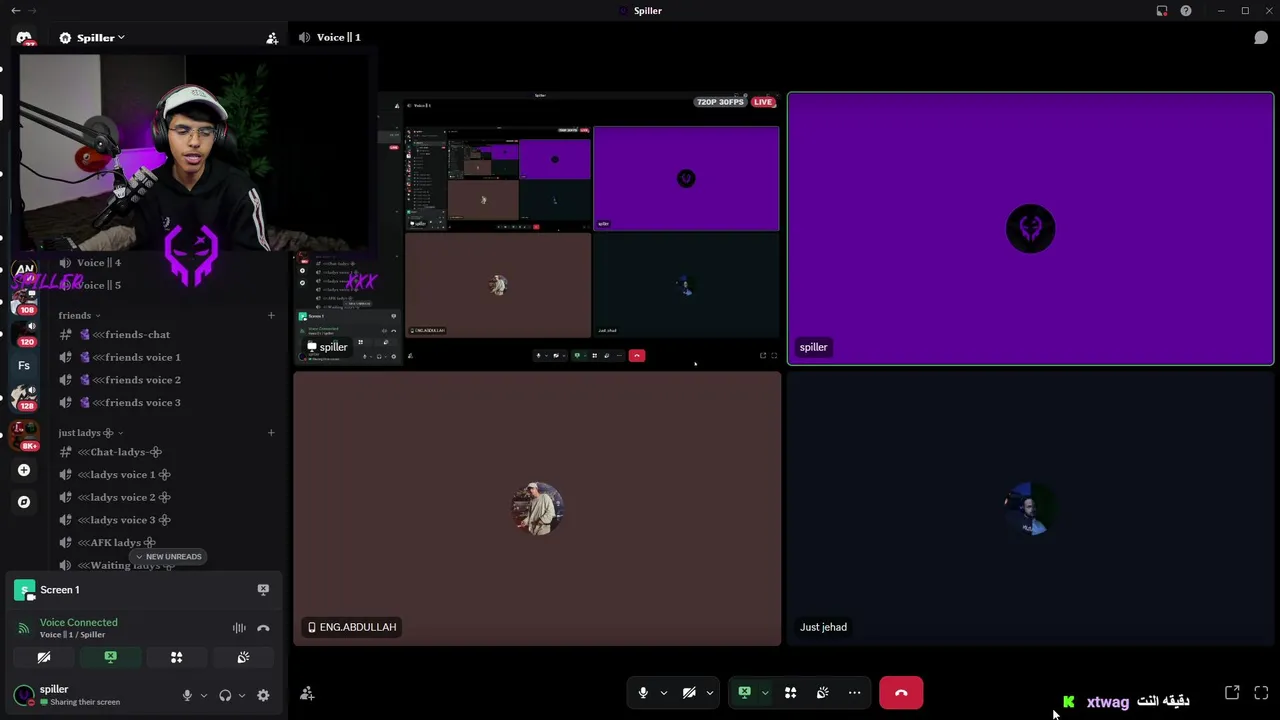This screenshot has height=720, width=1280.
Task: Open the server with 128 badge
Action: tap(24, 397)
